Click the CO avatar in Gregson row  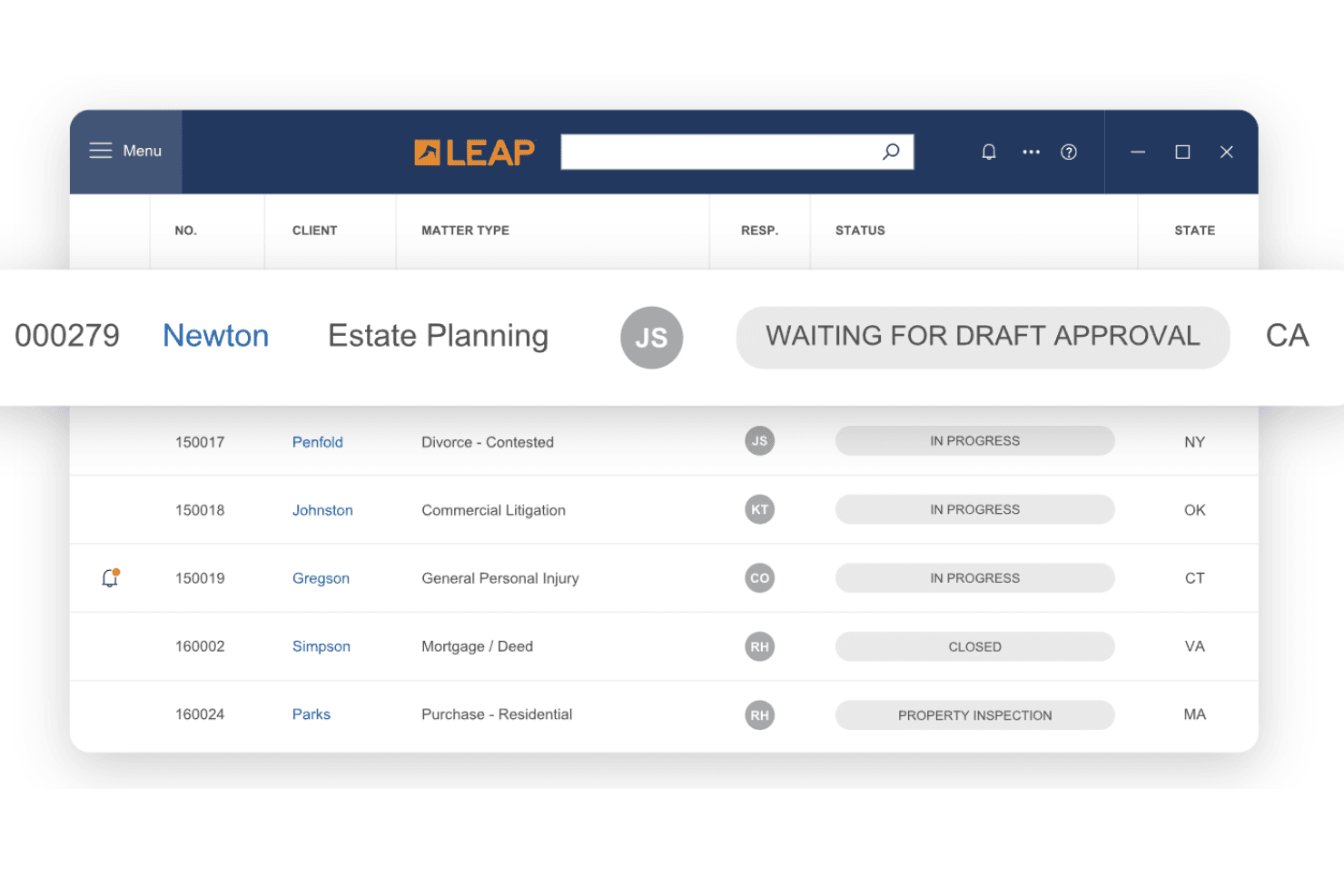(x=759, y=578)
